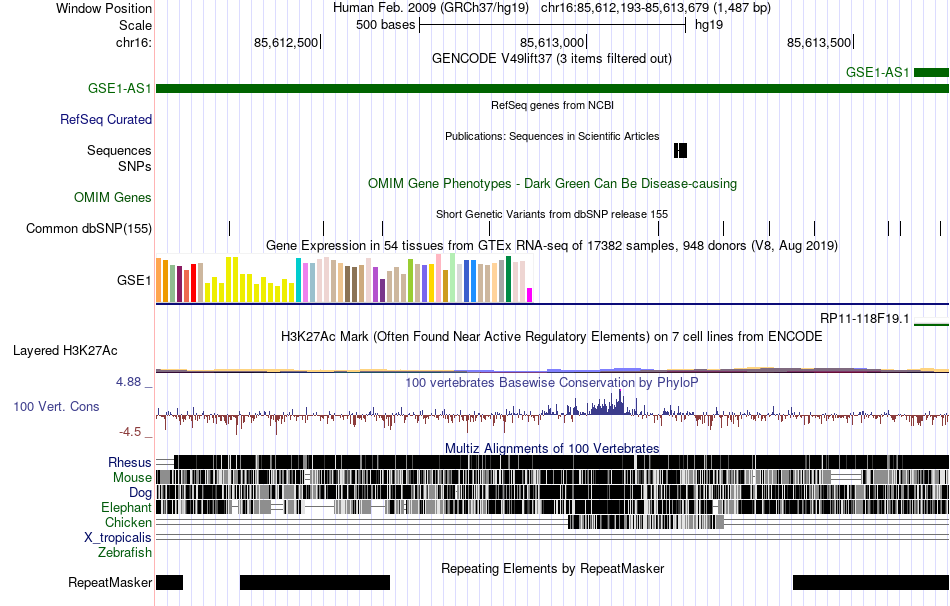Open the OMIM Genes track label

coord(113,198)
